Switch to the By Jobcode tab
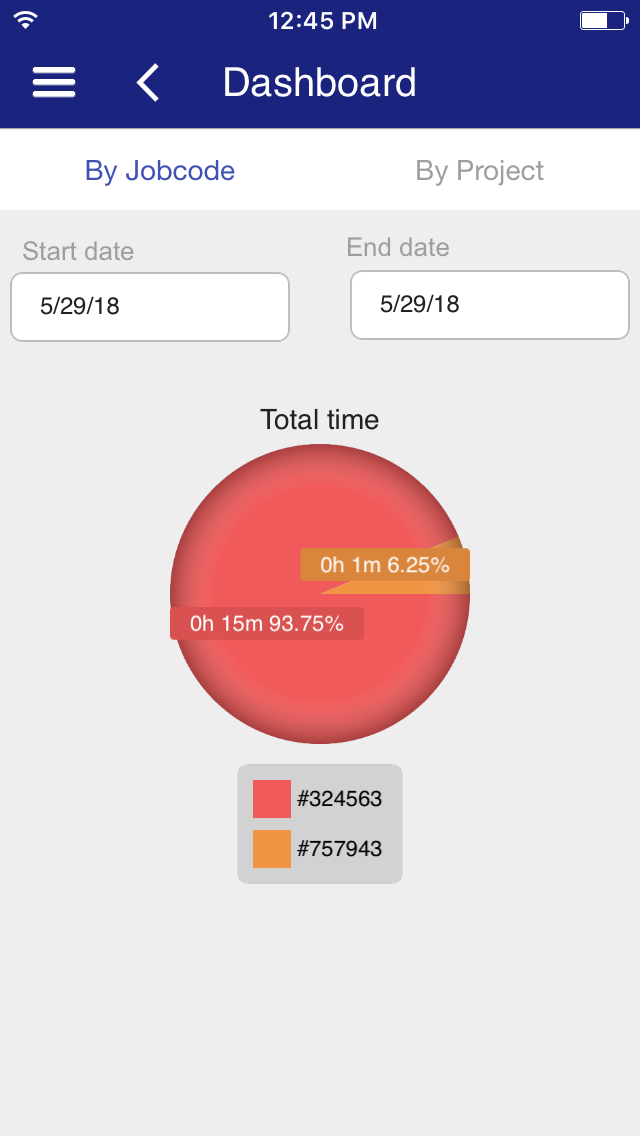 pos(159,171)
